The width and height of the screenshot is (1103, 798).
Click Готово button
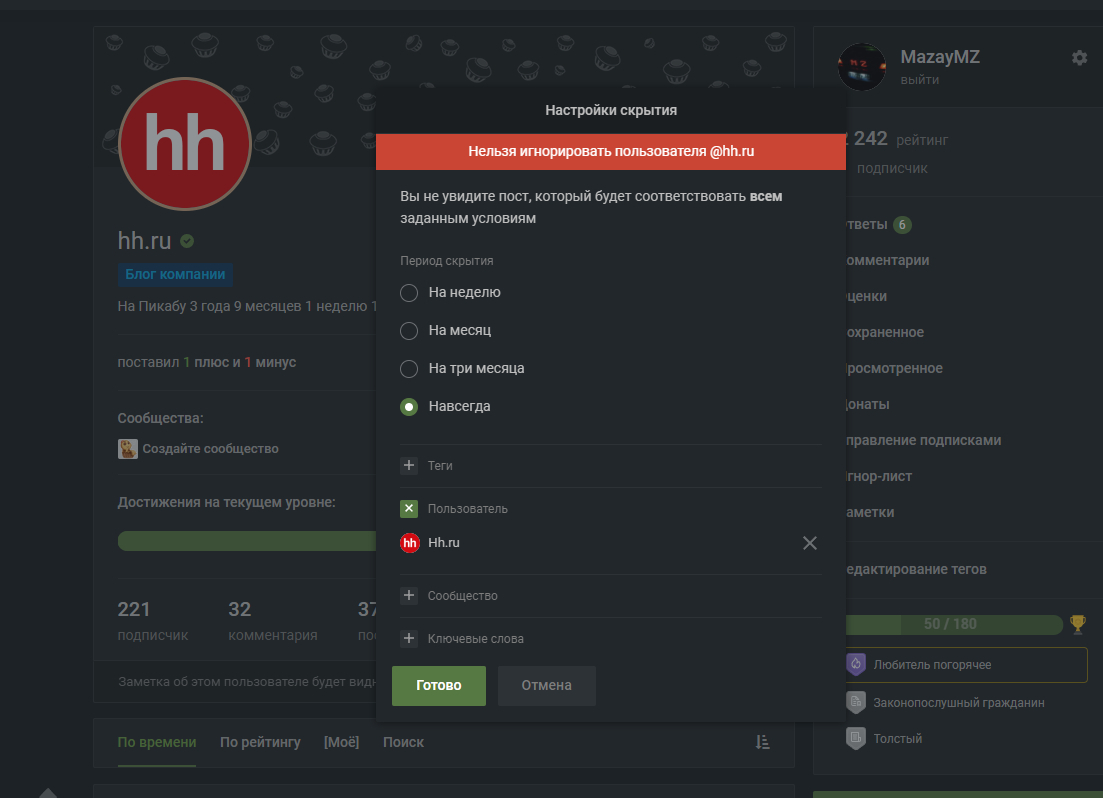[x=439, y=685]
